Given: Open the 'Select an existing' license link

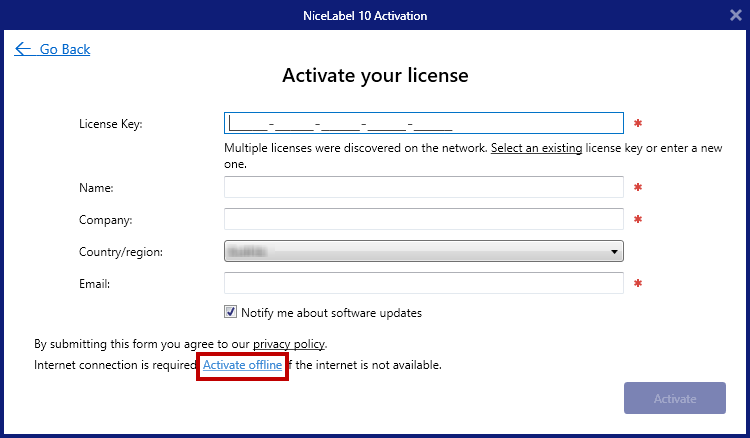Looking at the screenshot, I should [536, 148].
